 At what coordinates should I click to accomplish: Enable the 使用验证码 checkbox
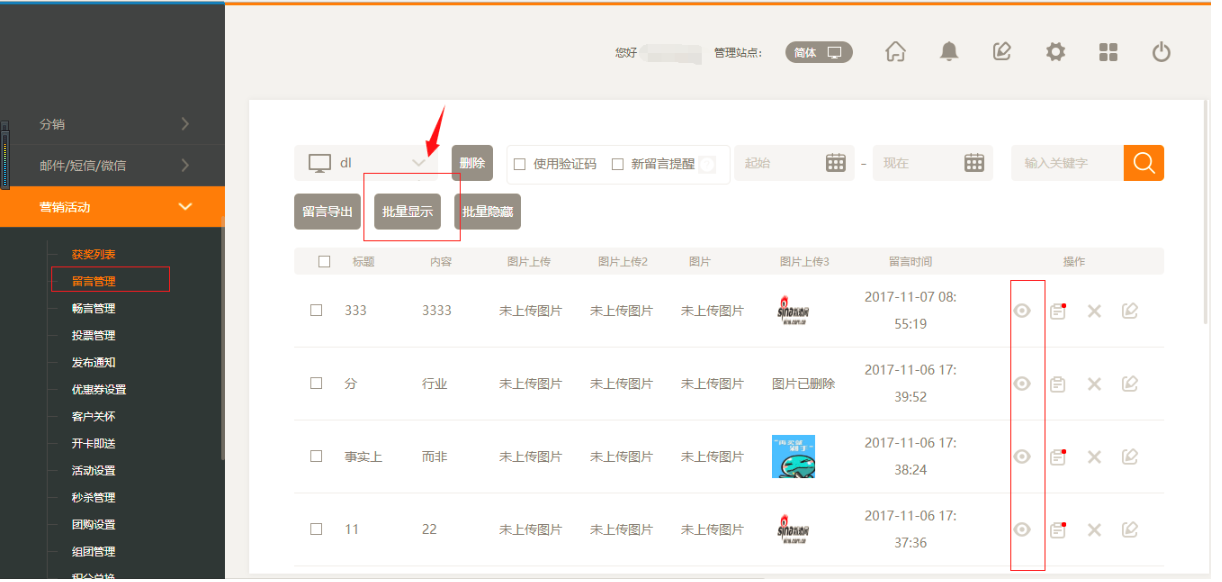pos(520,164)
